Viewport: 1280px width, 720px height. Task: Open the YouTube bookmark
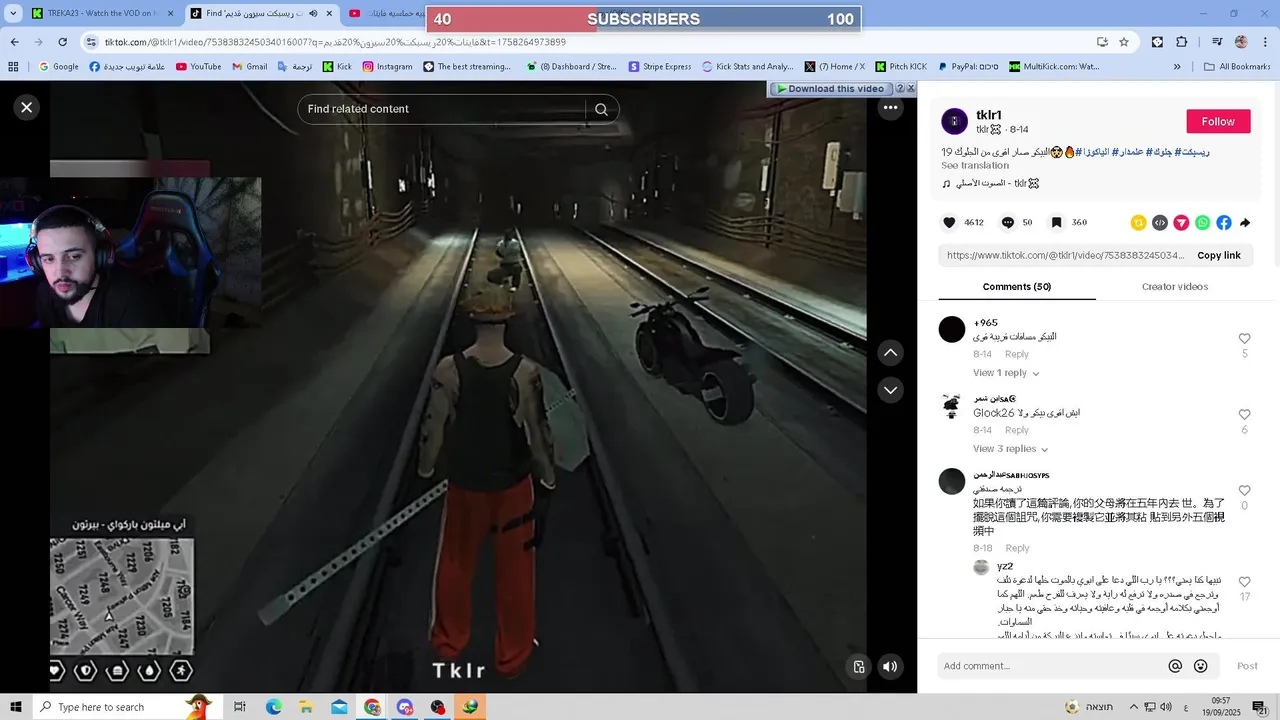198,67
